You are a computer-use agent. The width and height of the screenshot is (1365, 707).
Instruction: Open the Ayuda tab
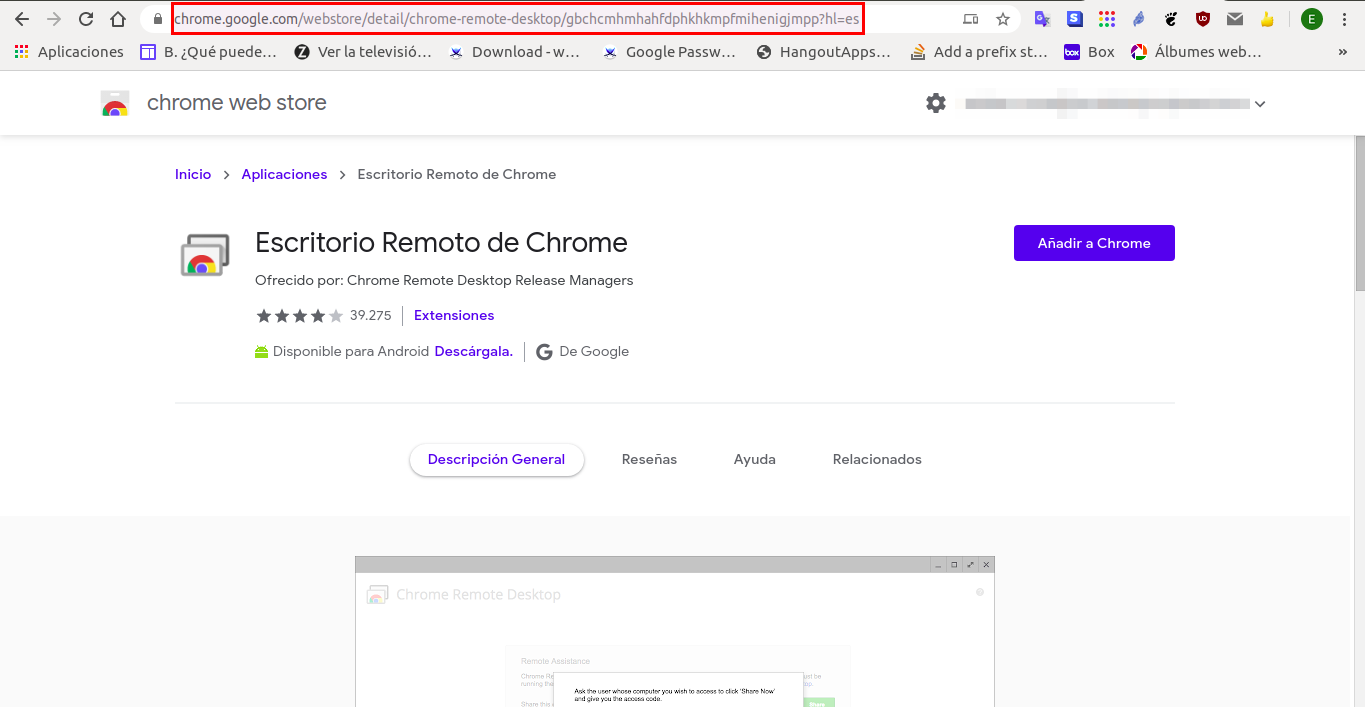coord(754,459)
